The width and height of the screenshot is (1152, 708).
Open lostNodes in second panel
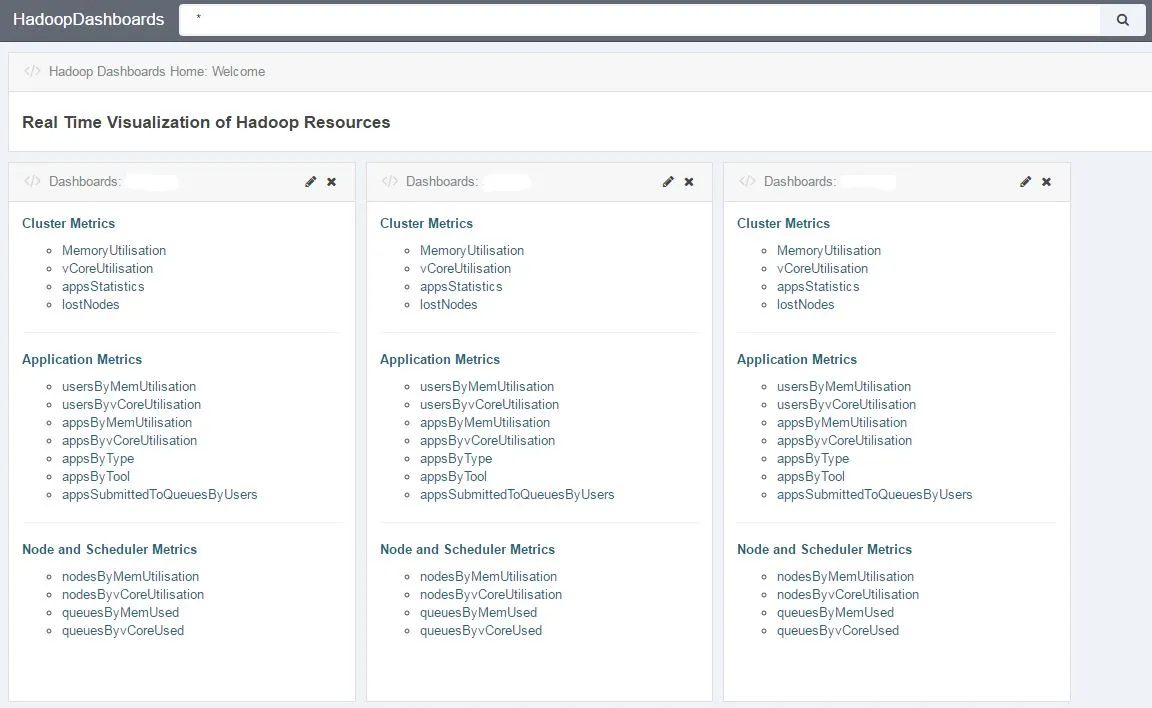(448, 305)
